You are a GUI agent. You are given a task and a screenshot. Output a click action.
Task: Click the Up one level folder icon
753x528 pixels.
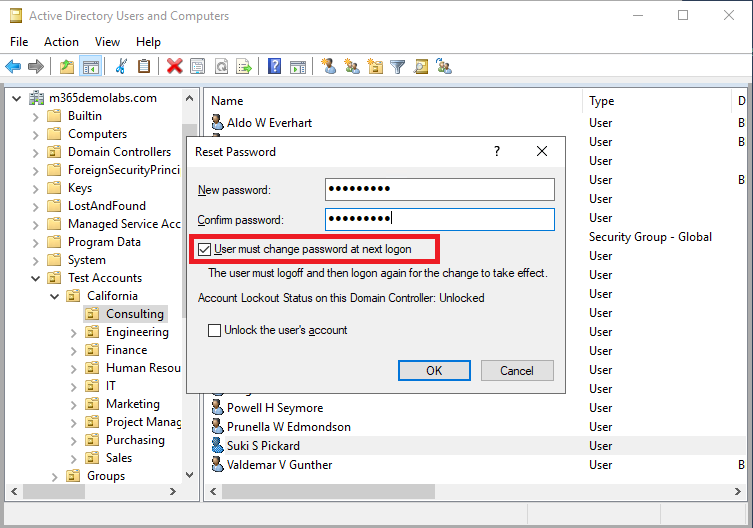click(66, 67)
